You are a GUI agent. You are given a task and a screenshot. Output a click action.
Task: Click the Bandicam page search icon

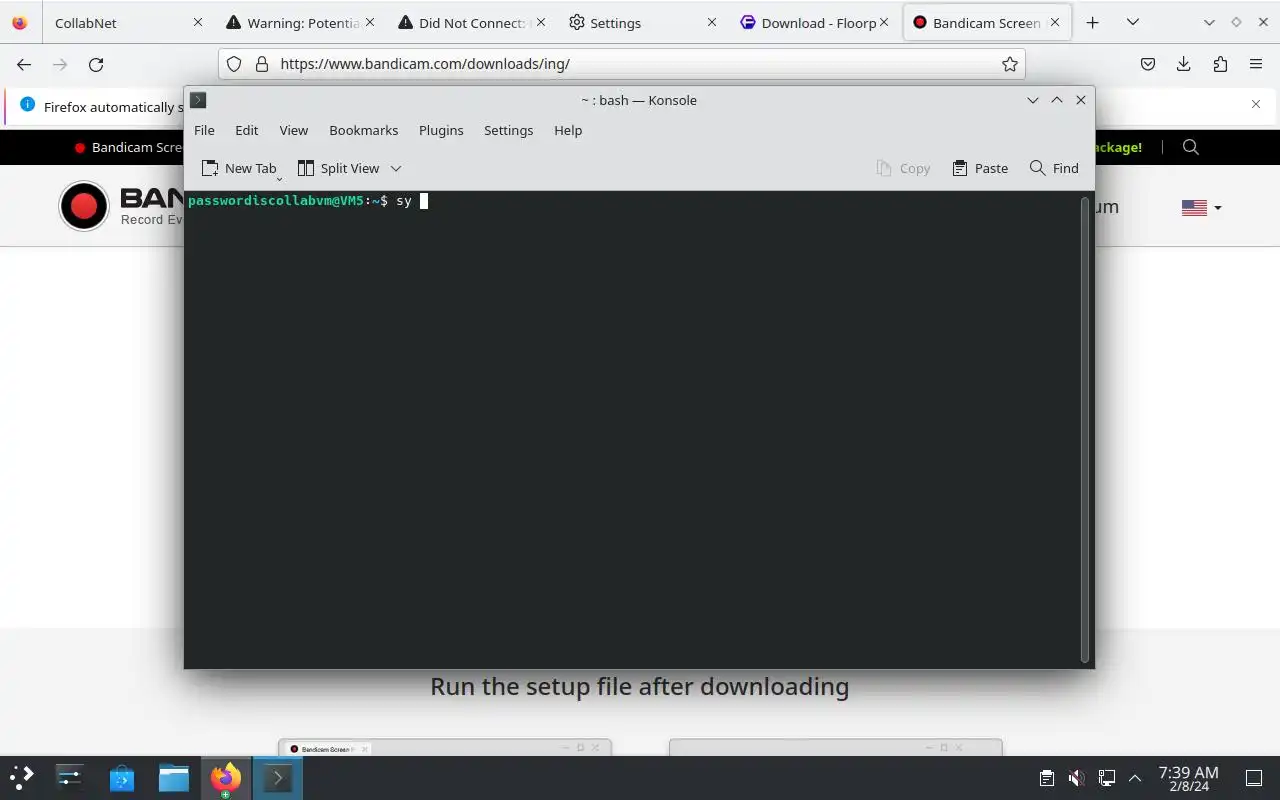(1190, 147)
